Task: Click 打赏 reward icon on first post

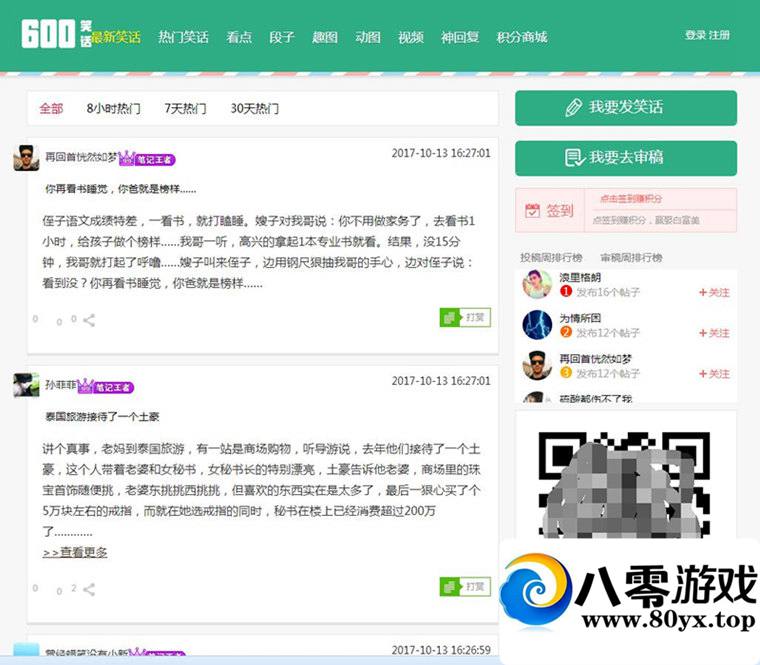Action: pyautogui.click(x=466, y=318)
